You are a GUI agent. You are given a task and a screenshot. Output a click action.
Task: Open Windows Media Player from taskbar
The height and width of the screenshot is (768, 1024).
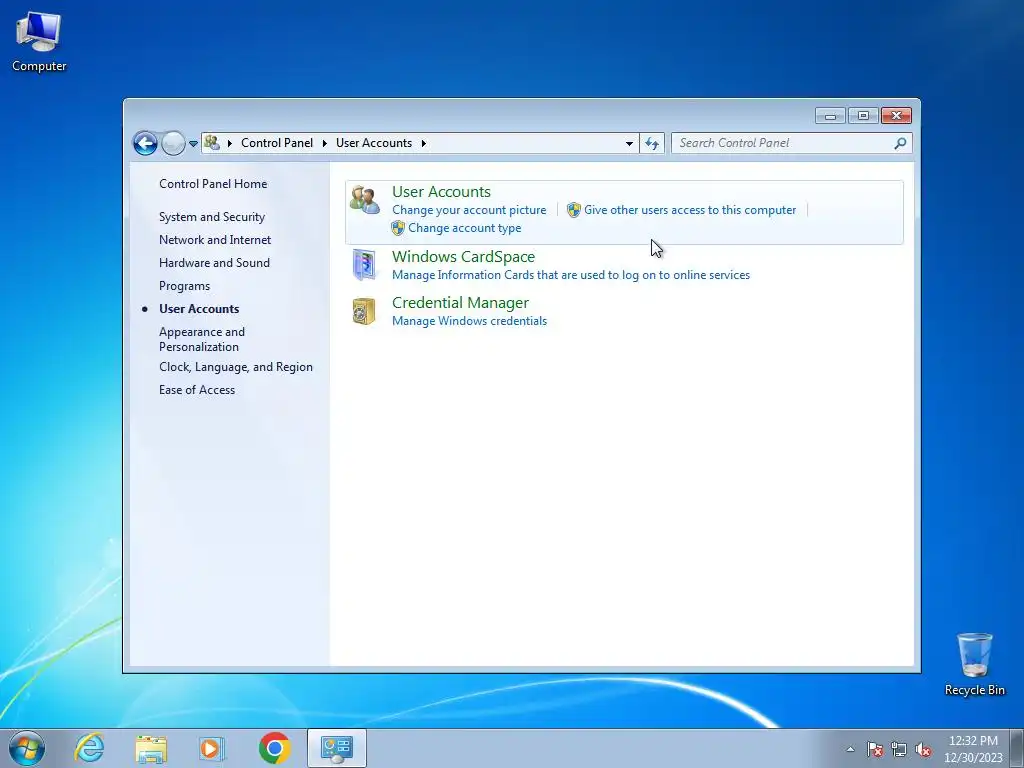212,748
